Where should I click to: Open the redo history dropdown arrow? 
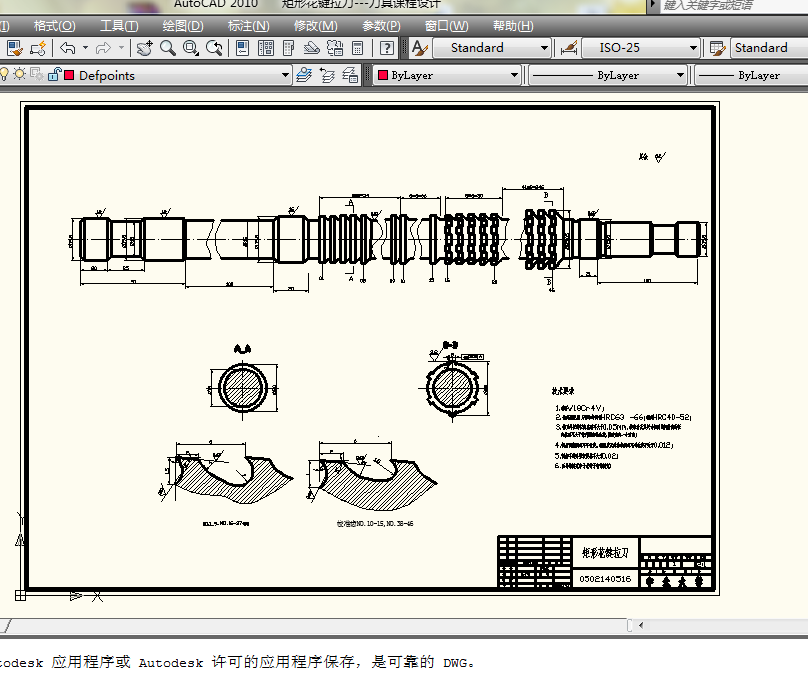click(122, 48)
